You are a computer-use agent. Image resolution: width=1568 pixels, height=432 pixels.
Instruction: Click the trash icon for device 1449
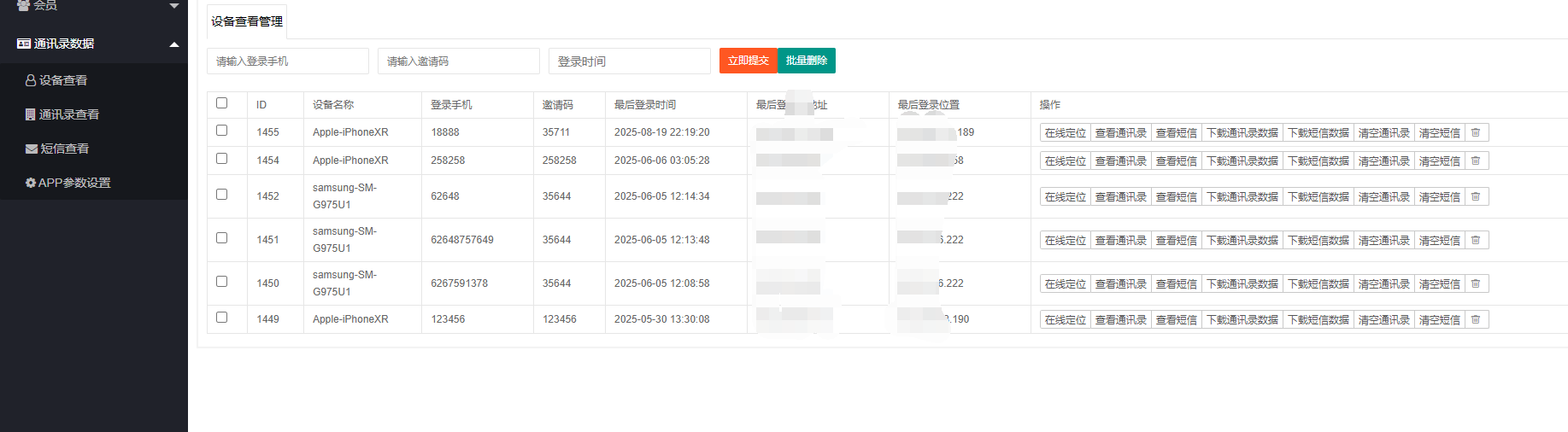[x=1476, y=319]
